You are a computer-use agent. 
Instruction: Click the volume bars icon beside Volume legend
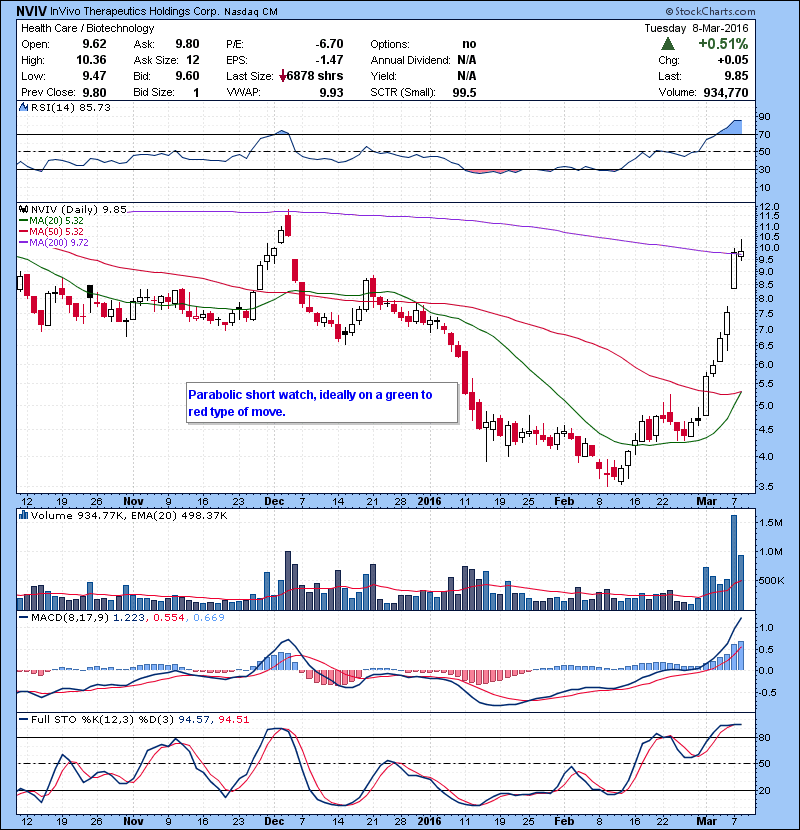point(23,515)
